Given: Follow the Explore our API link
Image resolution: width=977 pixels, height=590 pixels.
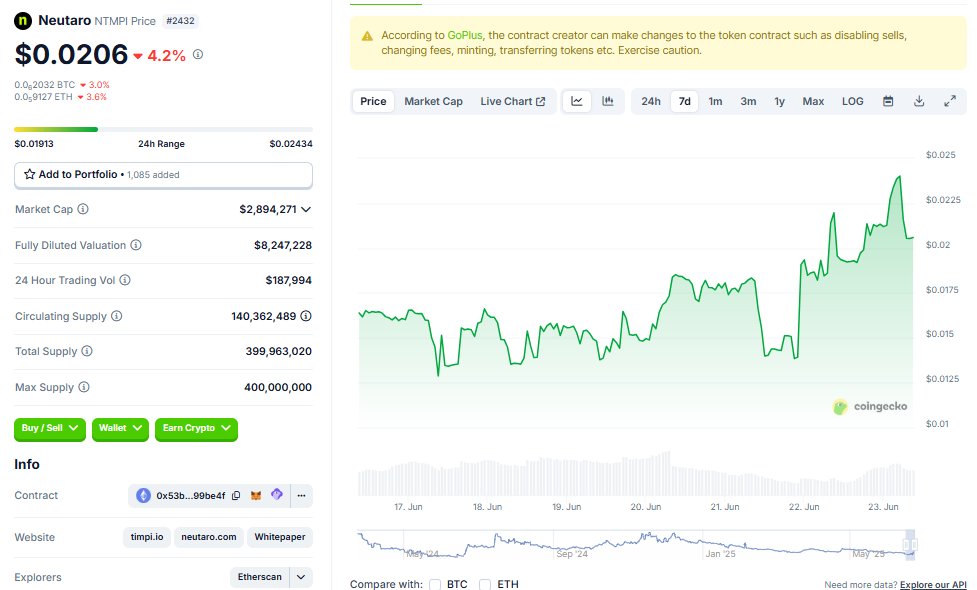Looking at the screenshot, I should tap(933, 584).
